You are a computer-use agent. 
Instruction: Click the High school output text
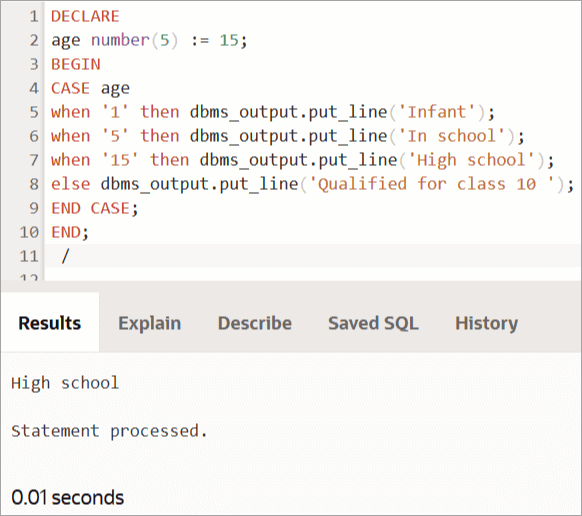click(x=65, y=383)
